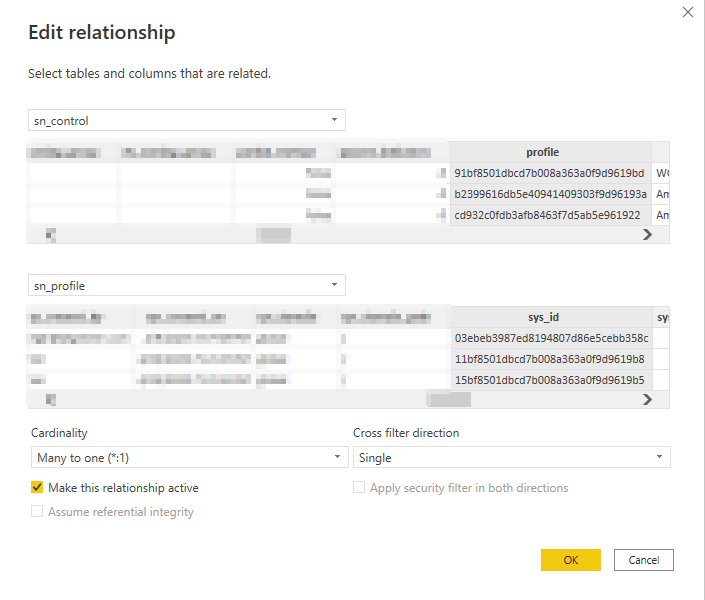Click the Cardinality label
The height and width of the screenshot is (600, 705).
click(59, 433)
